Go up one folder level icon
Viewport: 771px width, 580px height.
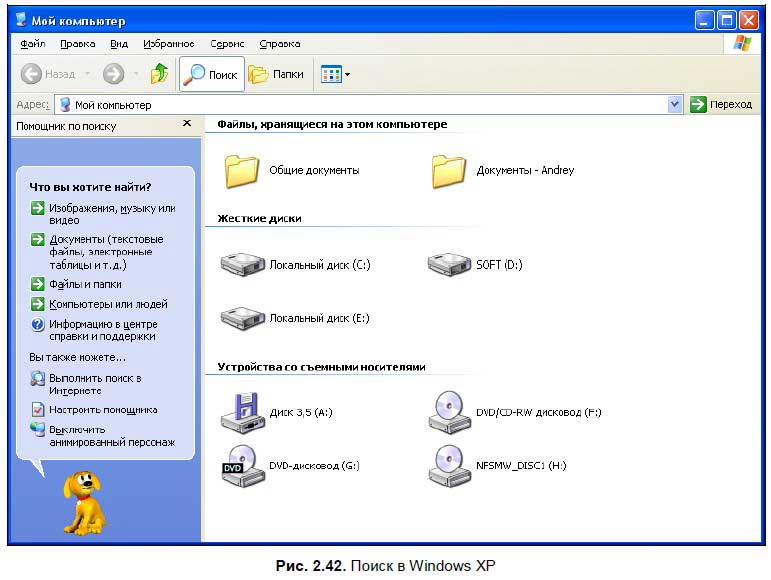[159, 74]
